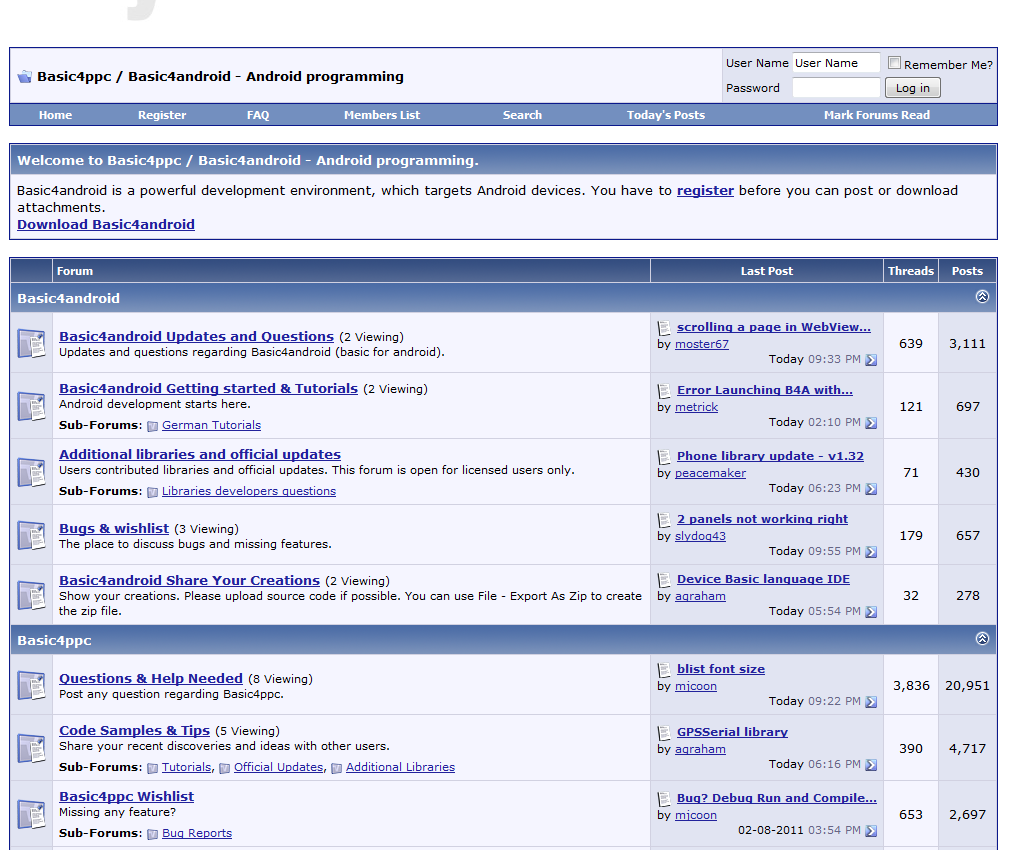This screenshot has width=1011, height=850.
Task: Enable the Remember Me checkbox
Action: [x=894, y=62]
